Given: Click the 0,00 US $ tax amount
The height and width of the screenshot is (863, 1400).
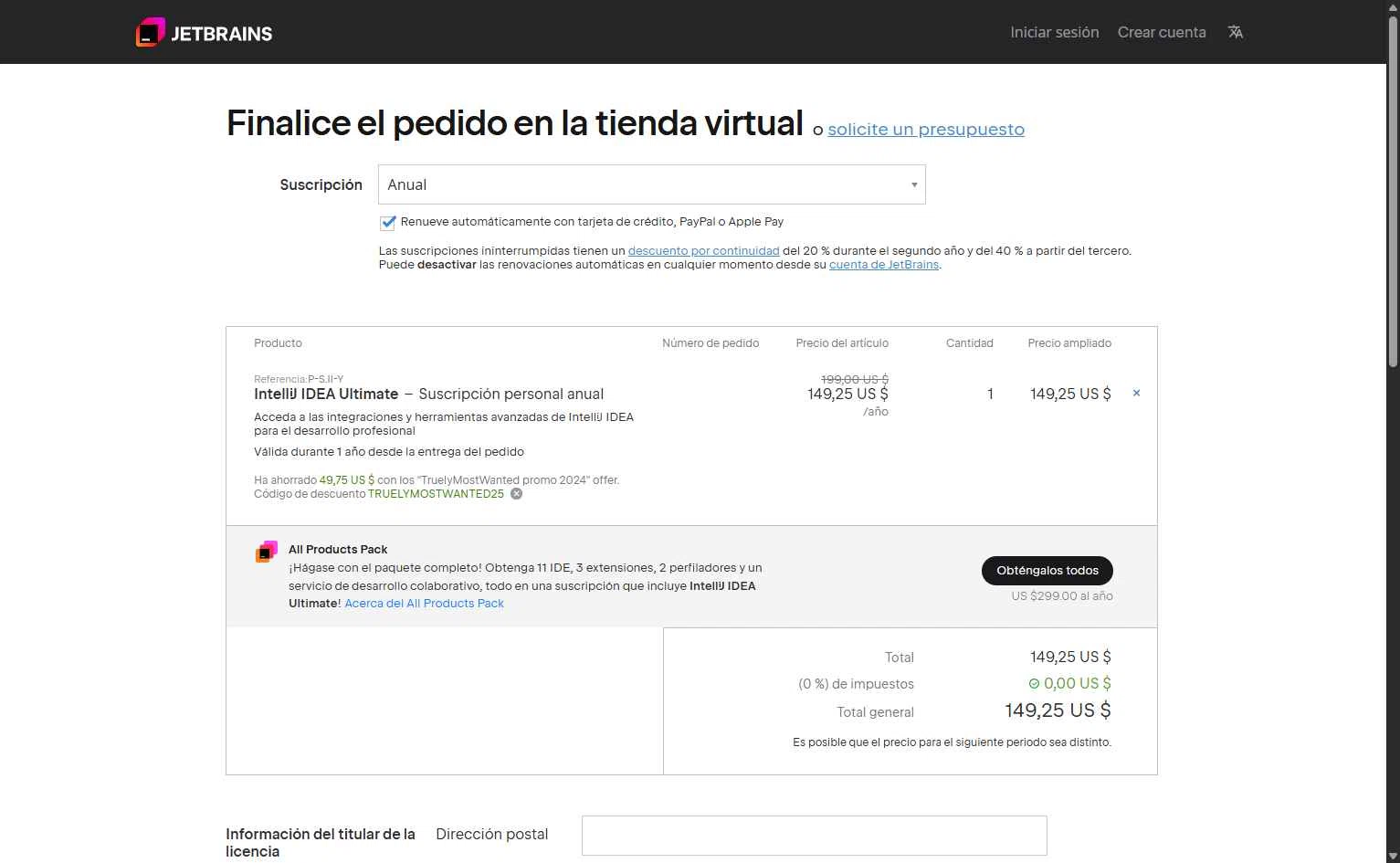Looking at the screenshot, I should pos(1078,683).
